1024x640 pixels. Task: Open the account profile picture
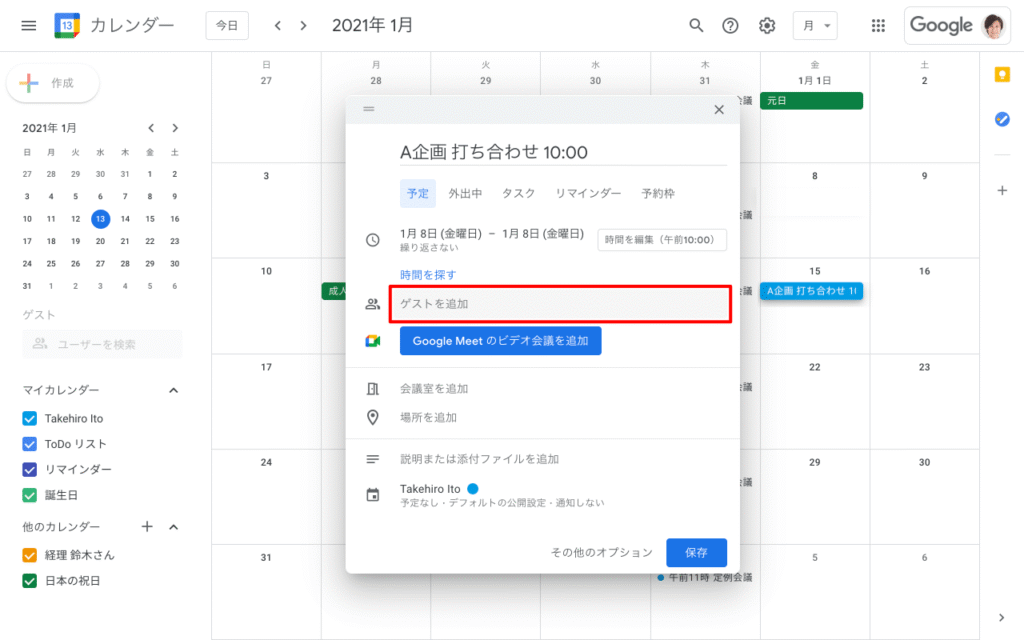[993, 25]
